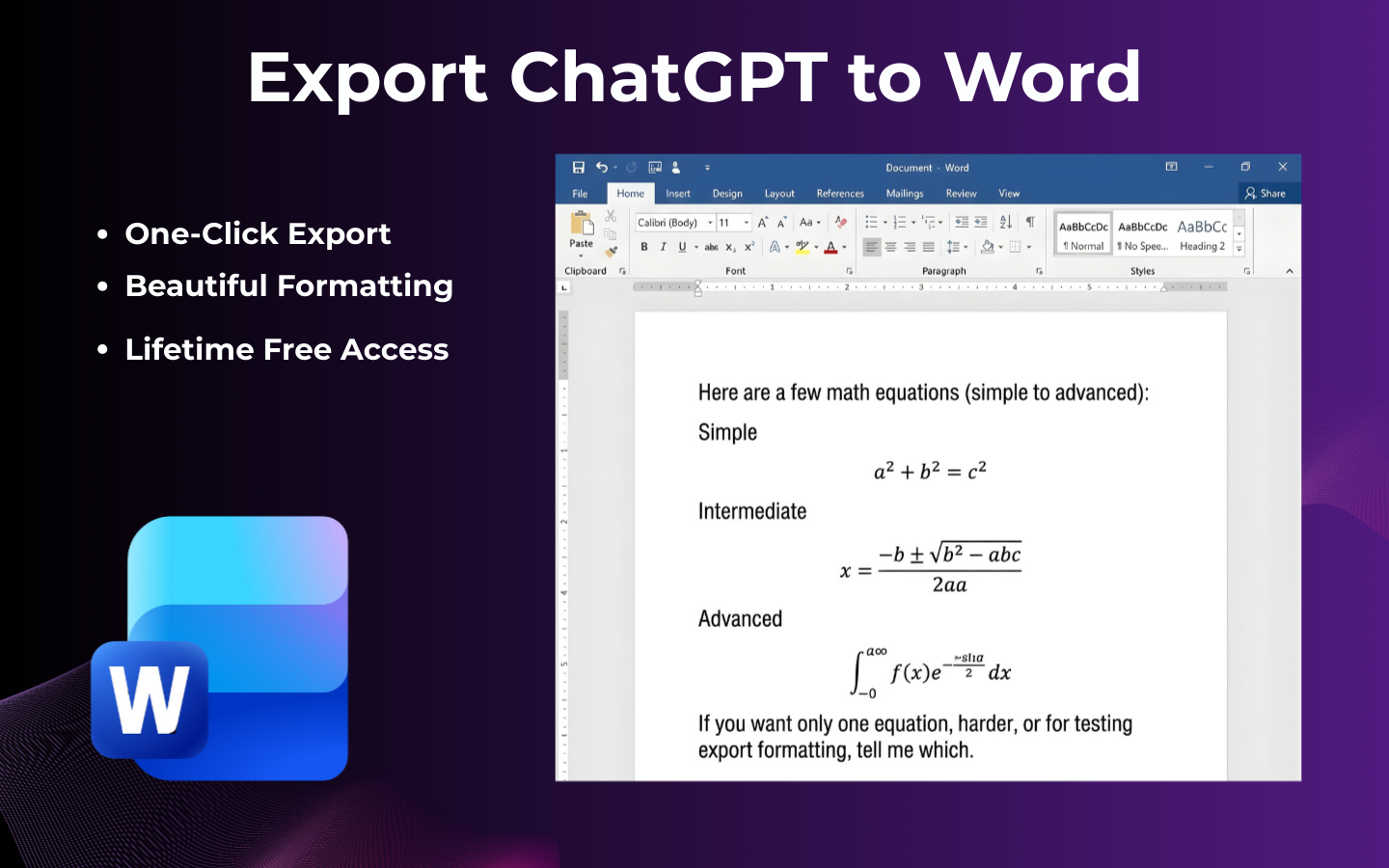
Task: Select the Cut (scissors) tool
Action: [x=611, y=215]
